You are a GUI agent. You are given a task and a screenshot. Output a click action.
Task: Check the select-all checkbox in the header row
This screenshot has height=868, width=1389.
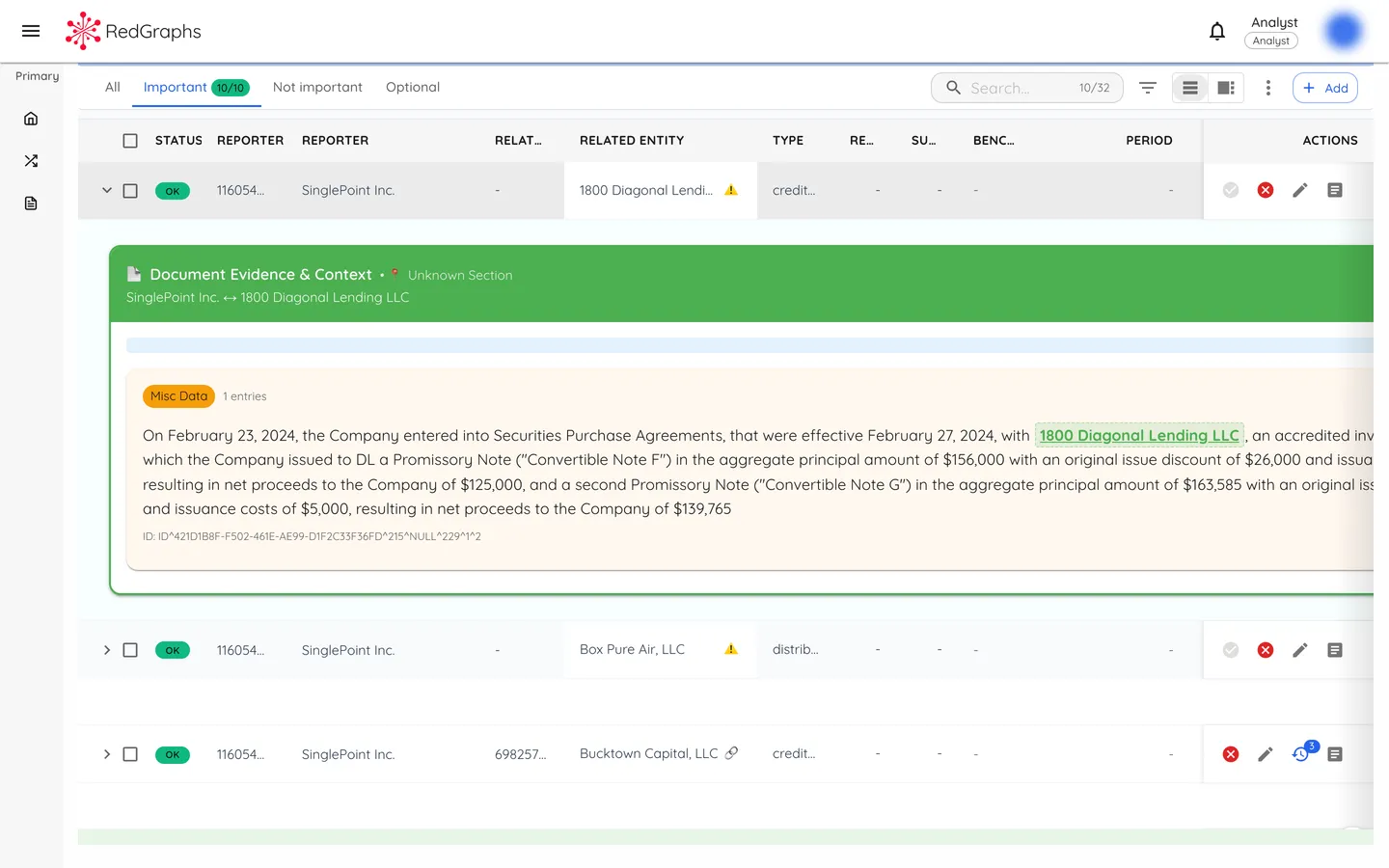[x=130, y=140]
